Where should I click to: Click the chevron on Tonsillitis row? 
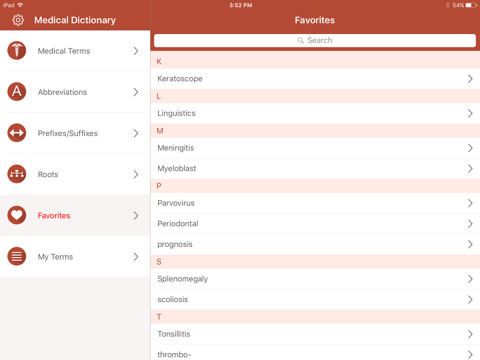tap(470, 334)
